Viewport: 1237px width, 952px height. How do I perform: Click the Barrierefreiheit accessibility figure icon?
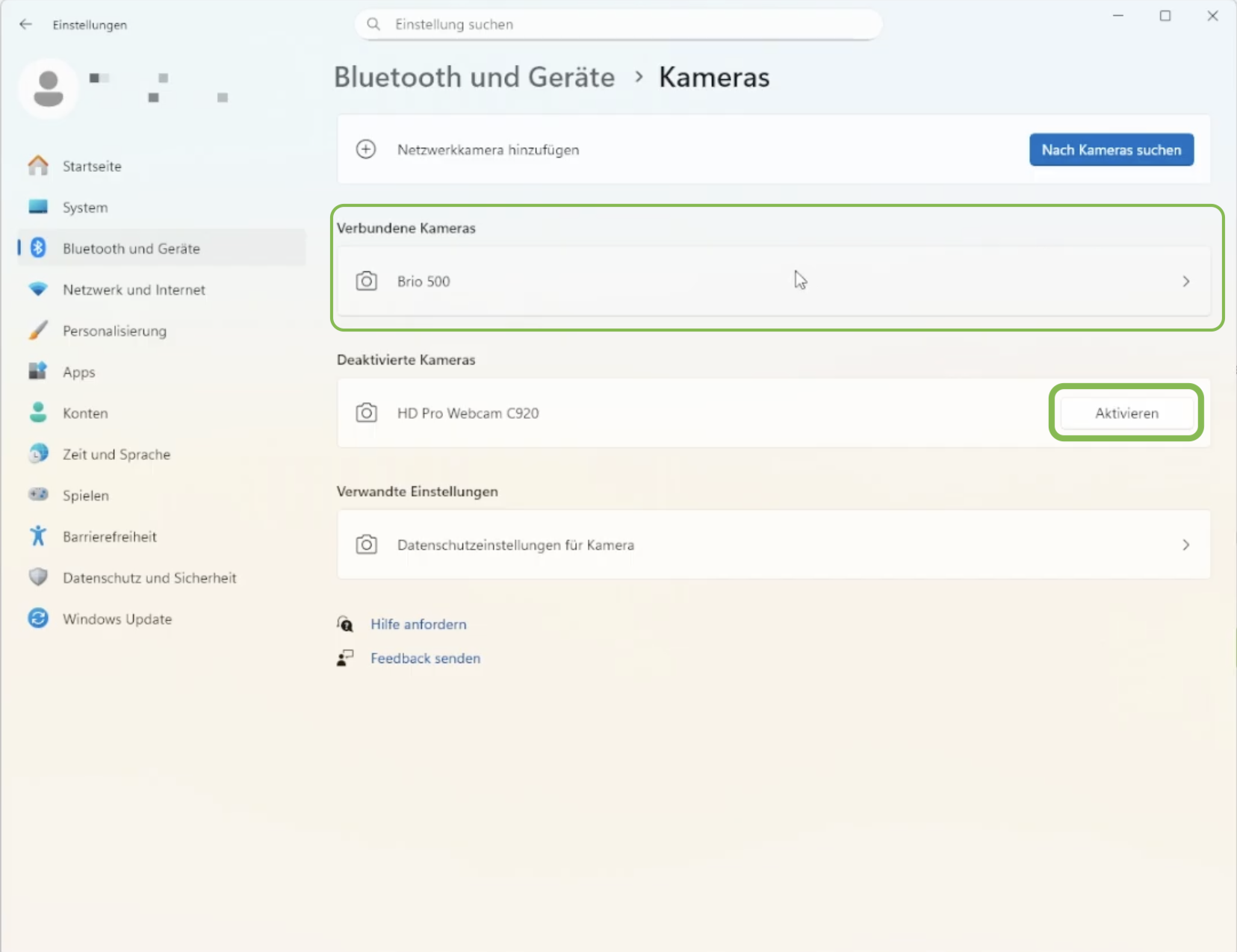[38, 536]
